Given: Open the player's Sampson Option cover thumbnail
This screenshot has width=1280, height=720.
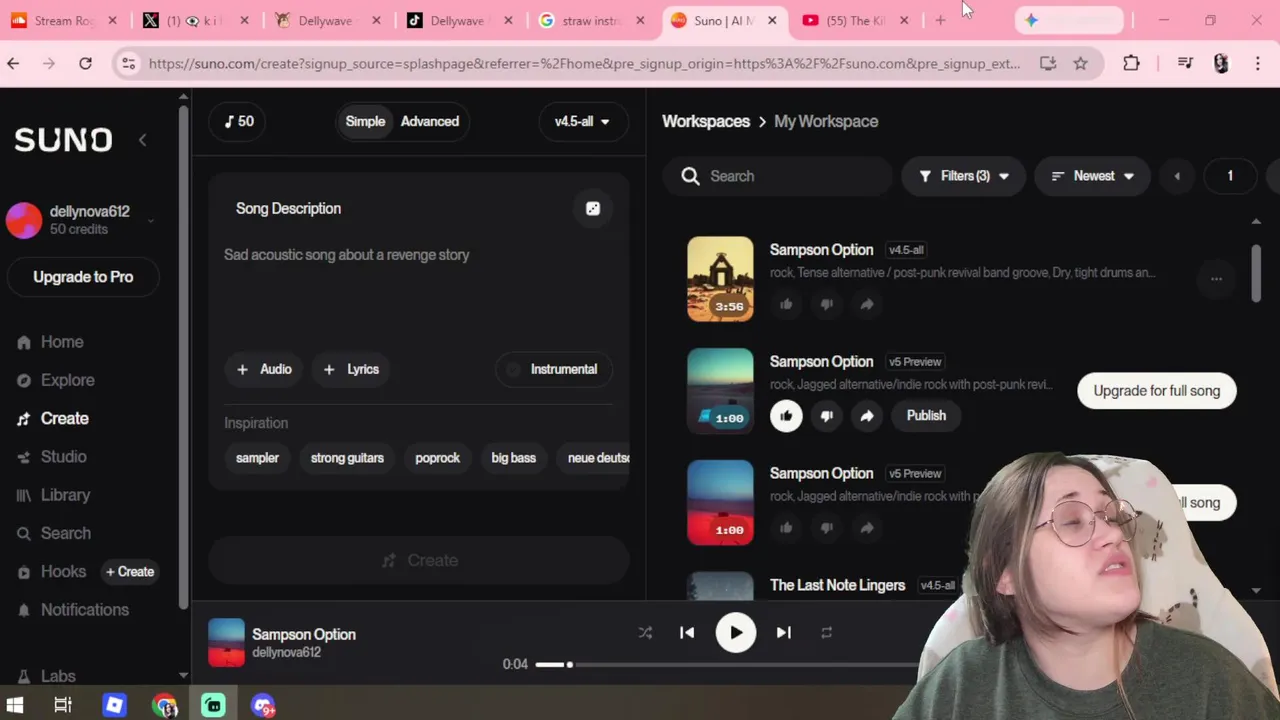Looking at the screenshot, I should [x=226, y=642].
